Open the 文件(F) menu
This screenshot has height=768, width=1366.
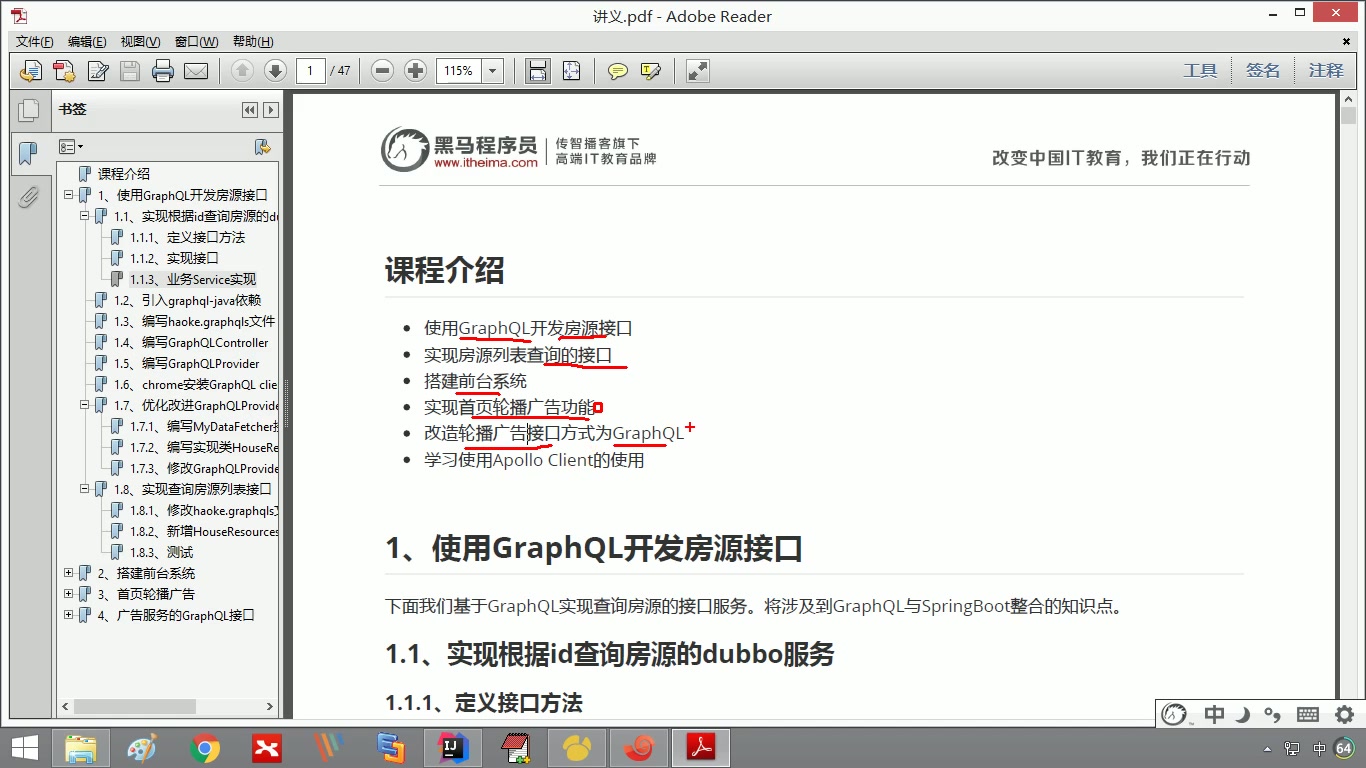coord(34,42)
